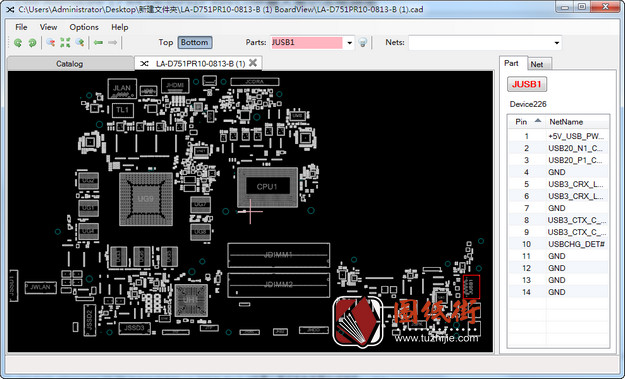
Task: Zoom out using the magnifier minus icon
Action: (51, 43)
